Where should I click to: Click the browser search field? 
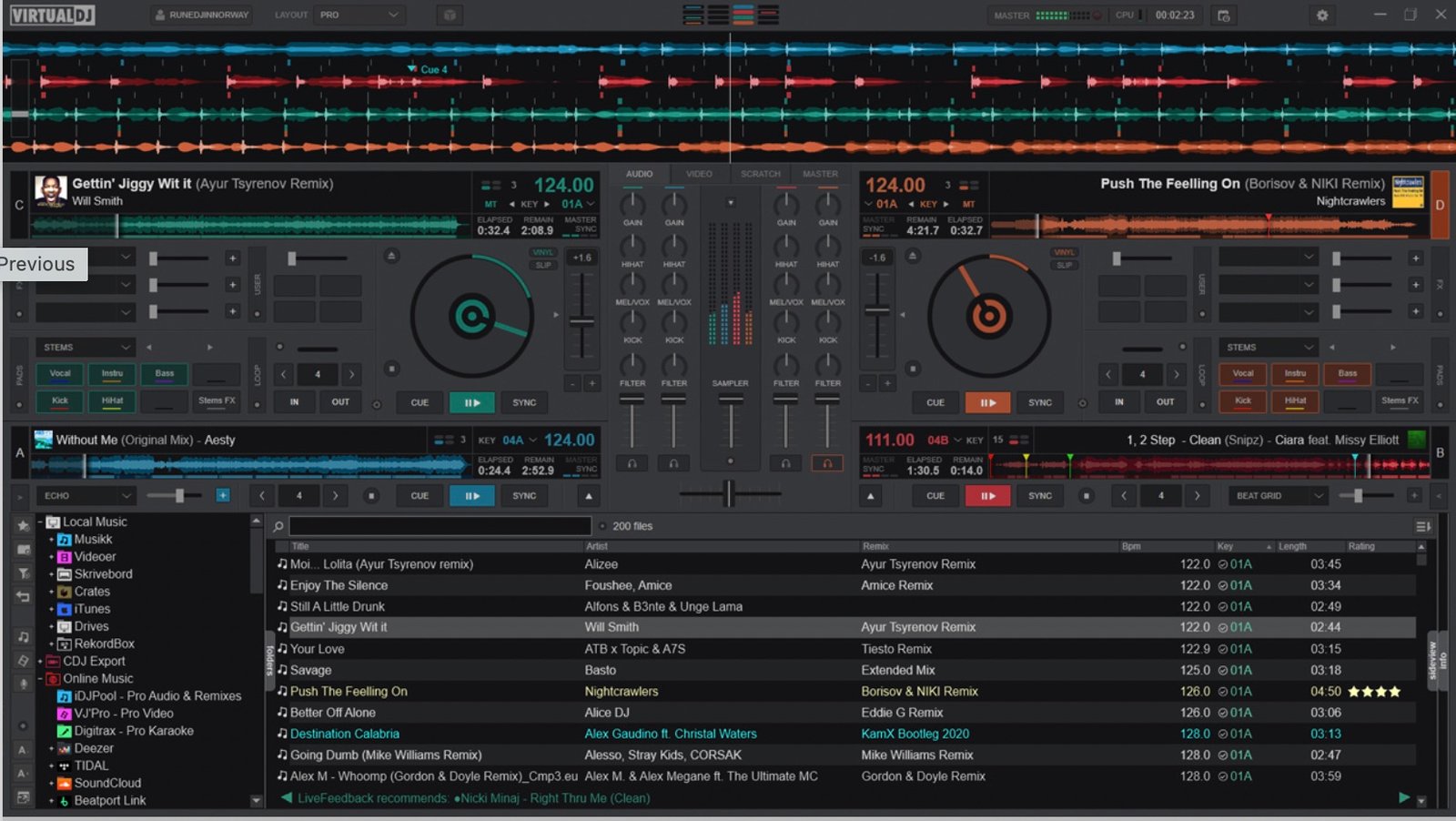coord(440,526)
